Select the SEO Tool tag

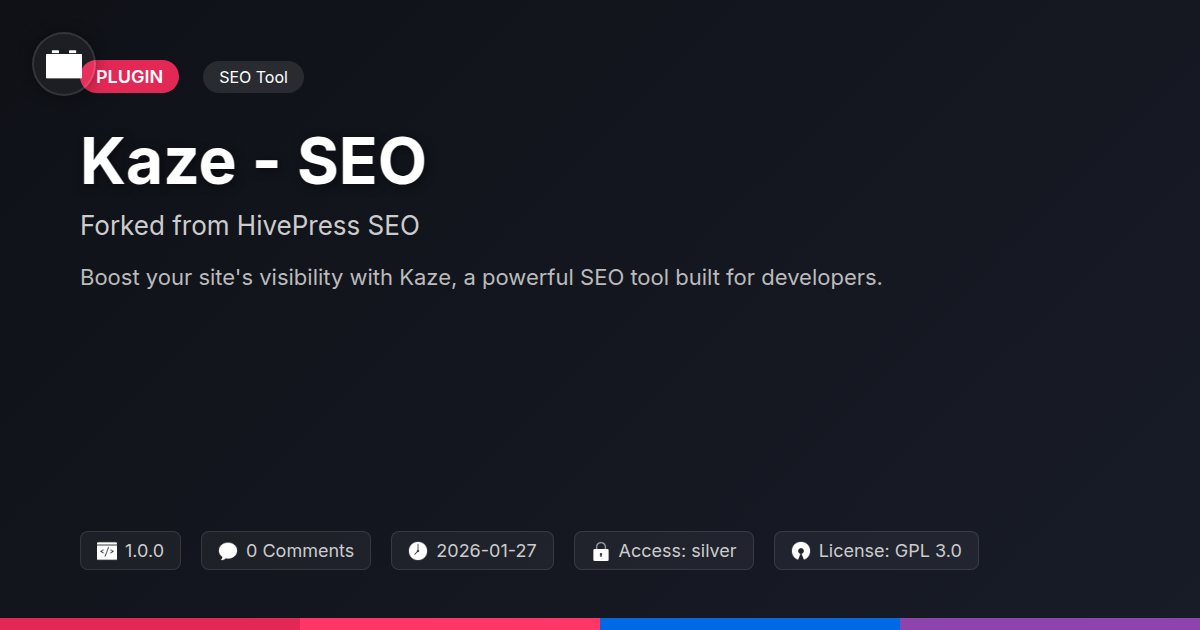click(253, 77)
